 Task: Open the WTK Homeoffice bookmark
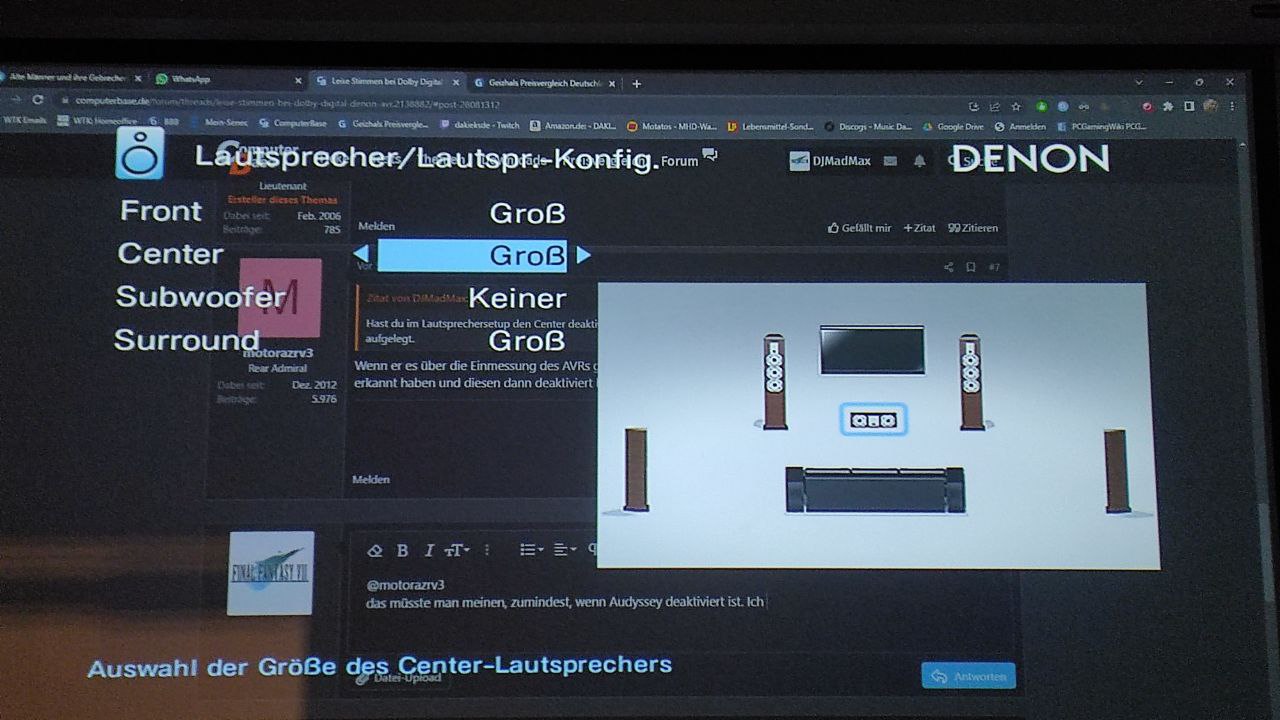tap(97, 121)
